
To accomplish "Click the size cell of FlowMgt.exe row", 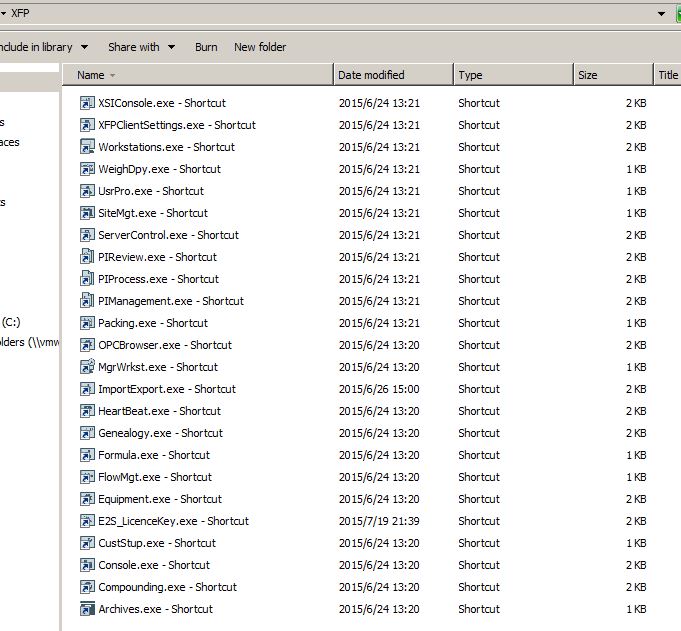I will 636,477.
